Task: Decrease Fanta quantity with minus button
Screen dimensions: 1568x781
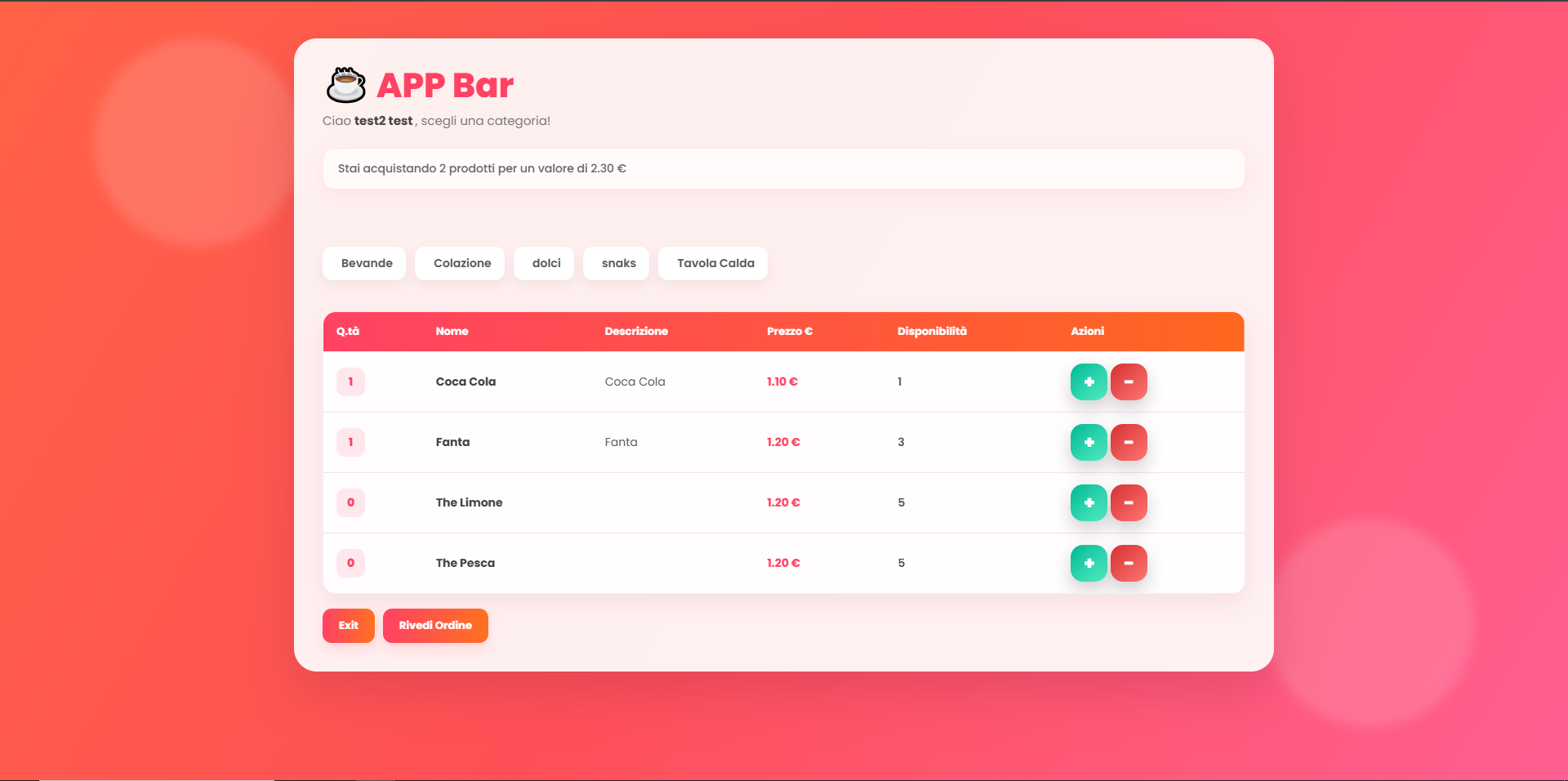Action: pyautogui.click(x=1129, y=442)
